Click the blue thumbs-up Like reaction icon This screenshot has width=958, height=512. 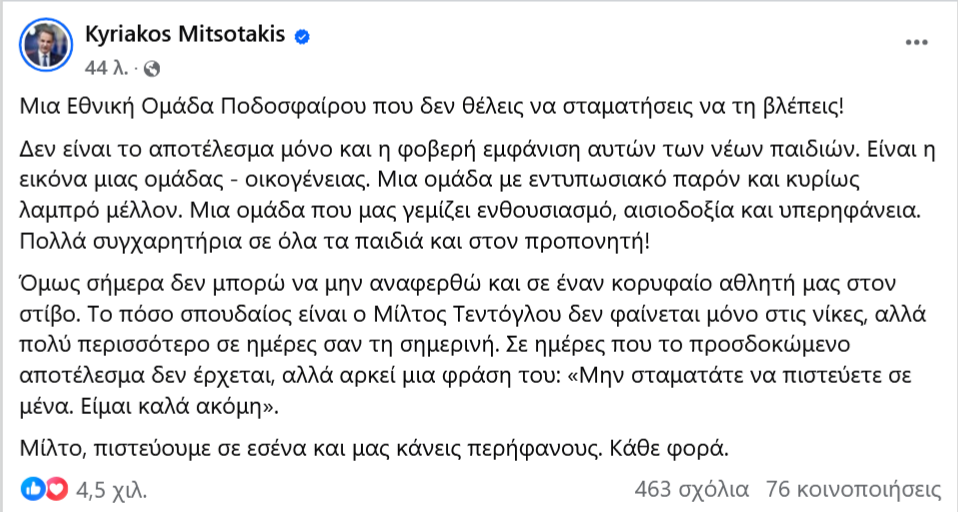click(x=34, y=489)
